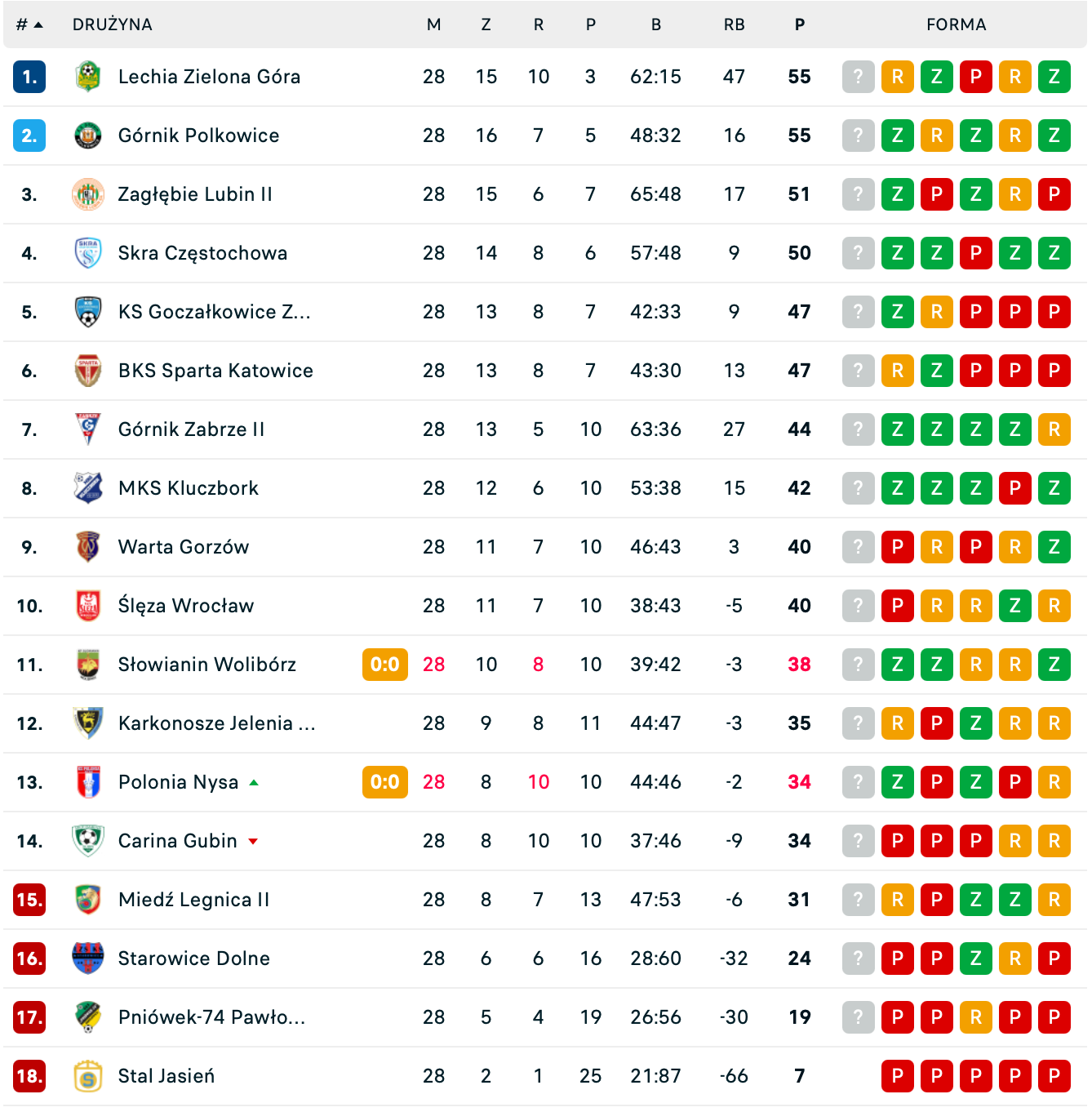Open the Warta Gorzów team link
1092x1112 pixels.
[184, 547]
